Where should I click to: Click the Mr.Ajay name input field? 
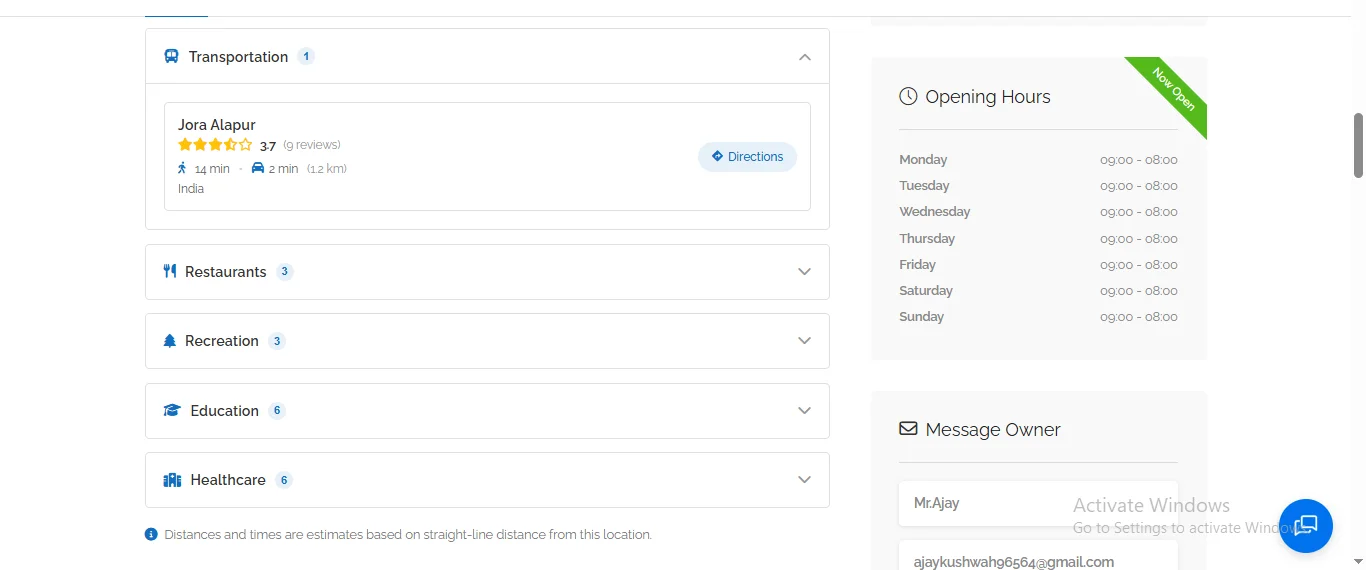[x=1038, y=503]
